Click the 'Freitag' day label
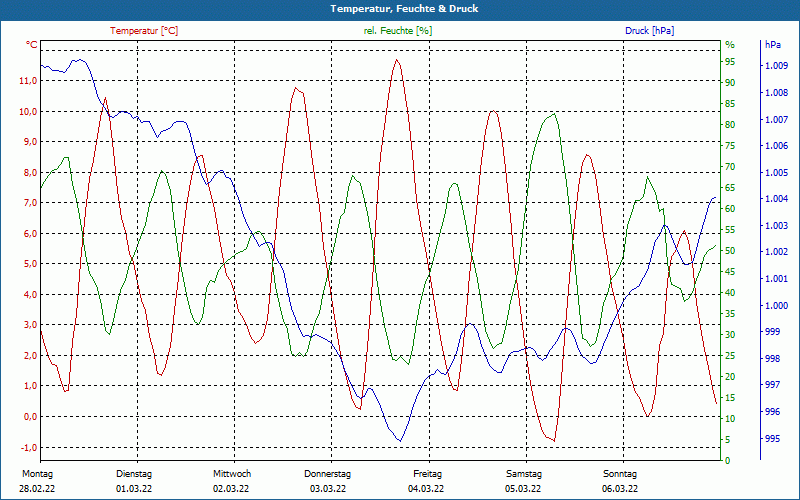The height and width of the screenshot is (500, 800). point(428,474)
